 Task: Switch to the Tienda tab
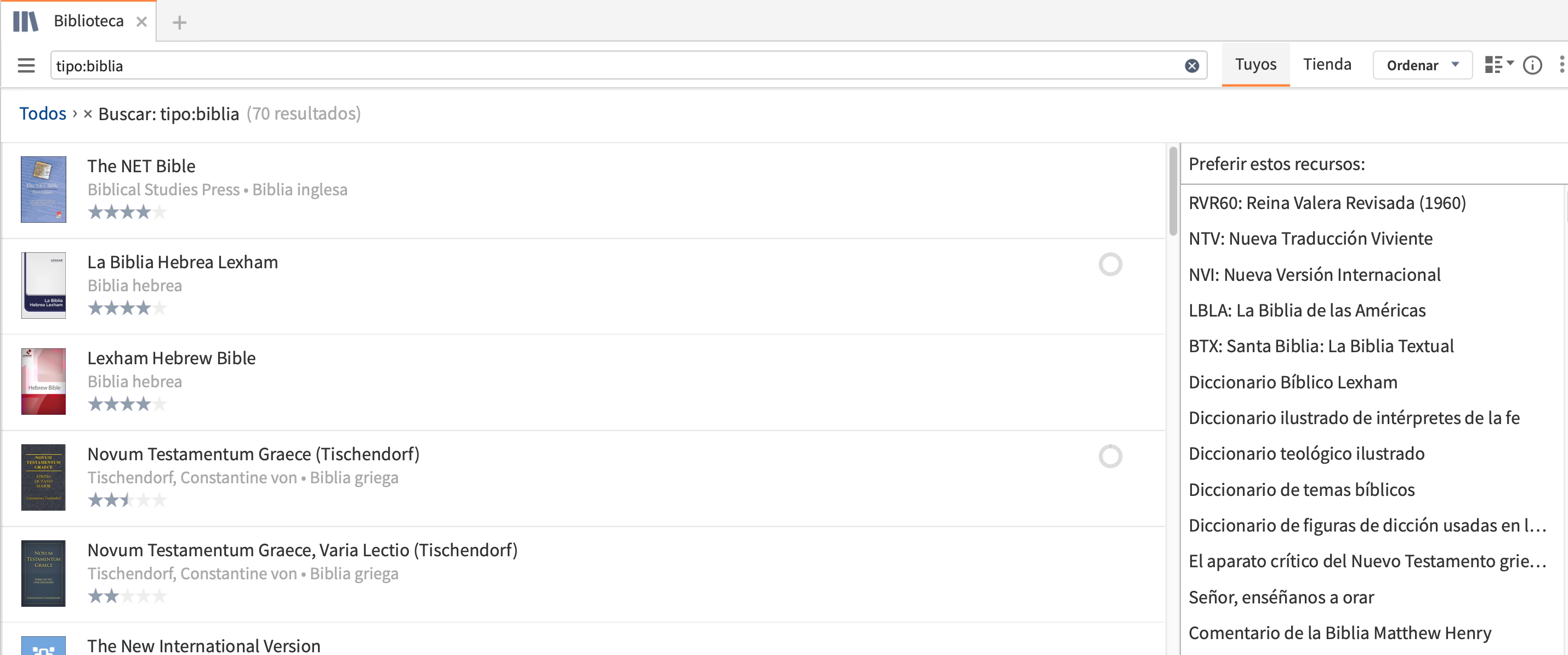(x=1326, y=65)
